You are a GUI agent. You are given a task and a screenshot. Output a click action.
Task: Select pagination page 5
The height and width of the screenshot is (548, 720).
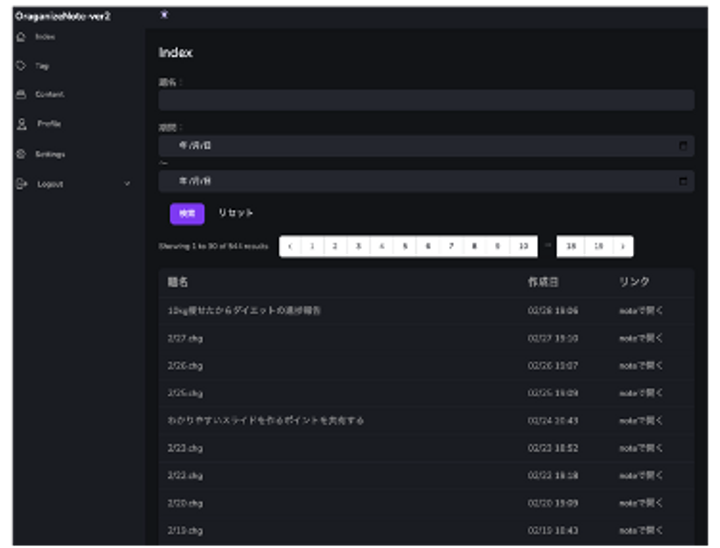[x=405, y=246]
